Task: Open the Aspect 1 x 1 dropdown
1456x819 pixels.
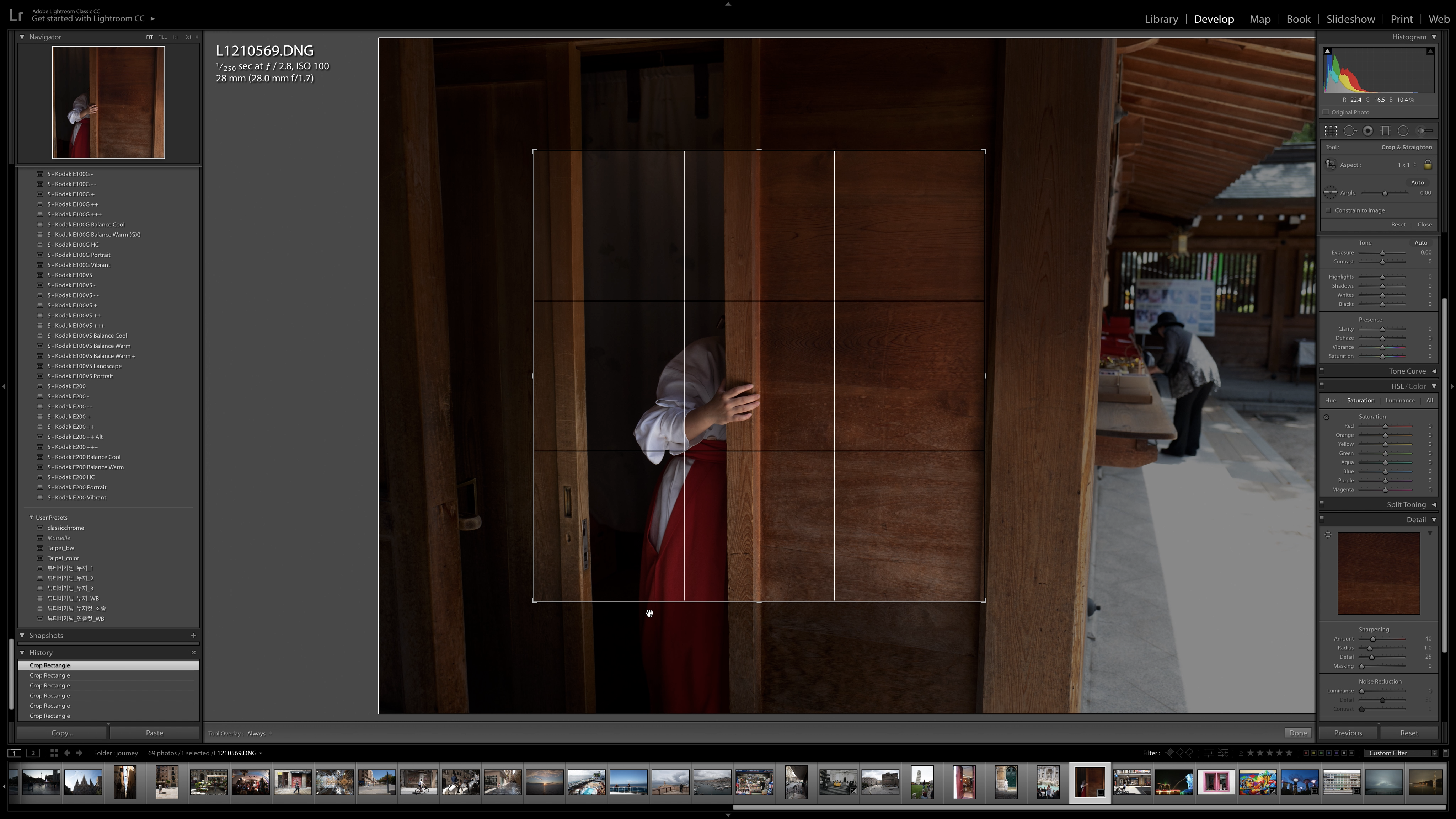Action: click(1407, 165)
